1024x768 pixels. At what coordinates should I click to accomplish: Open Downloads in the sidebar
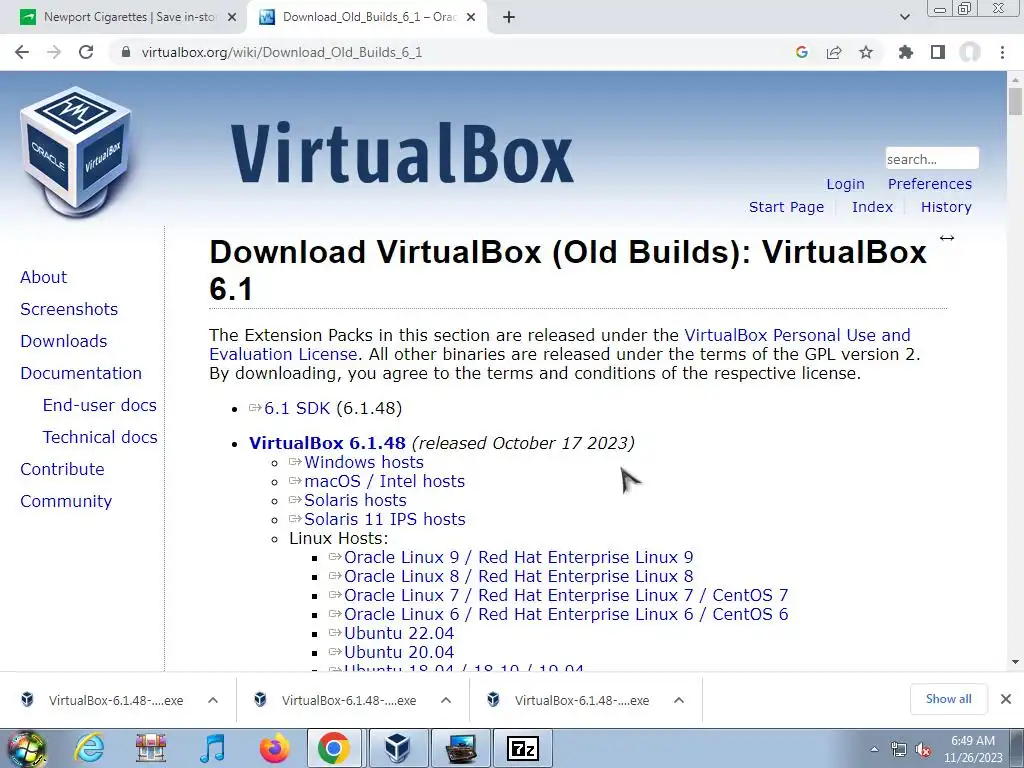pos(63,341)
